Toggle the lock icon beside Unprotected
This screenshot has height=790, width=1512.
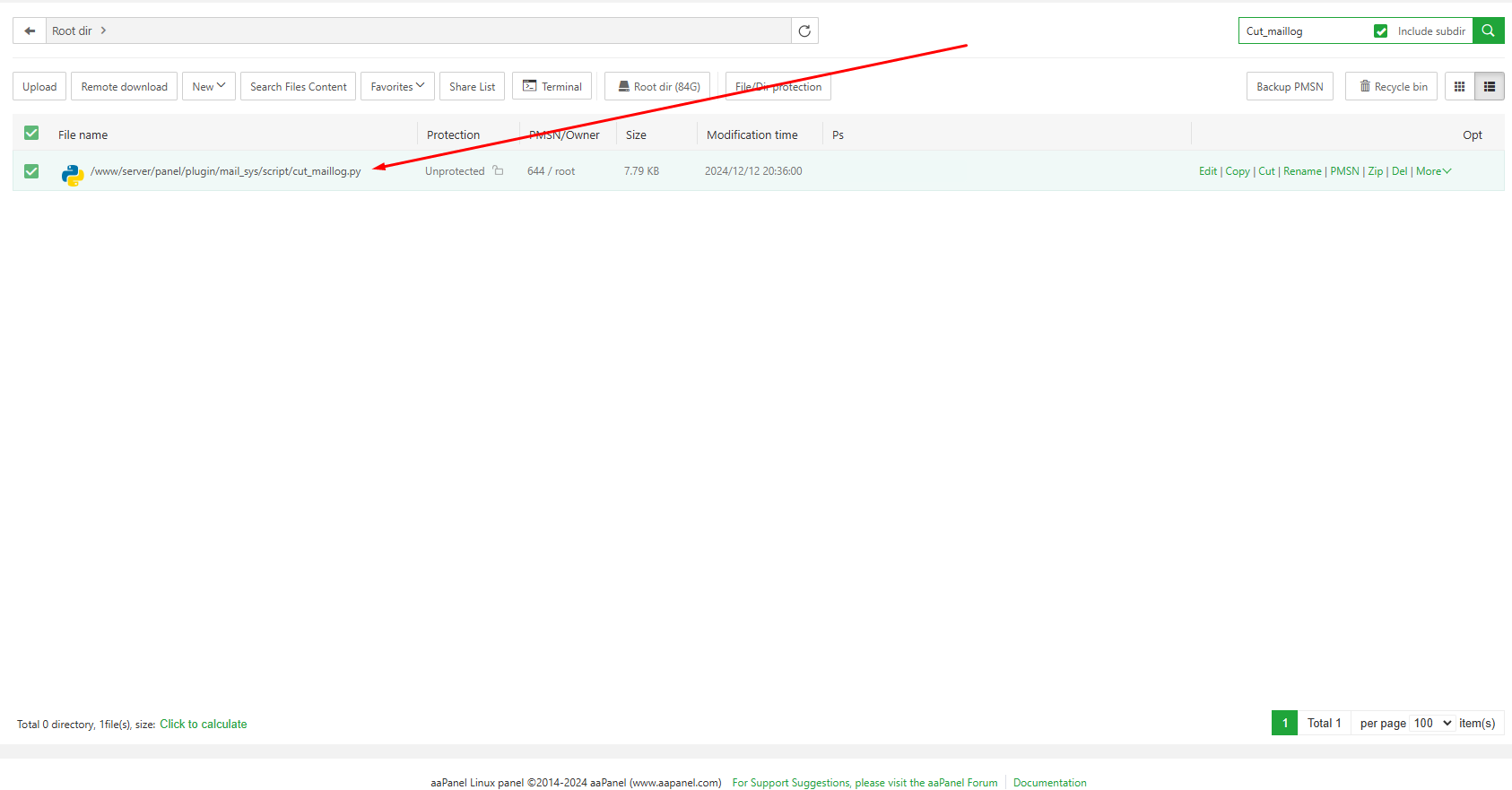[498, 170]
